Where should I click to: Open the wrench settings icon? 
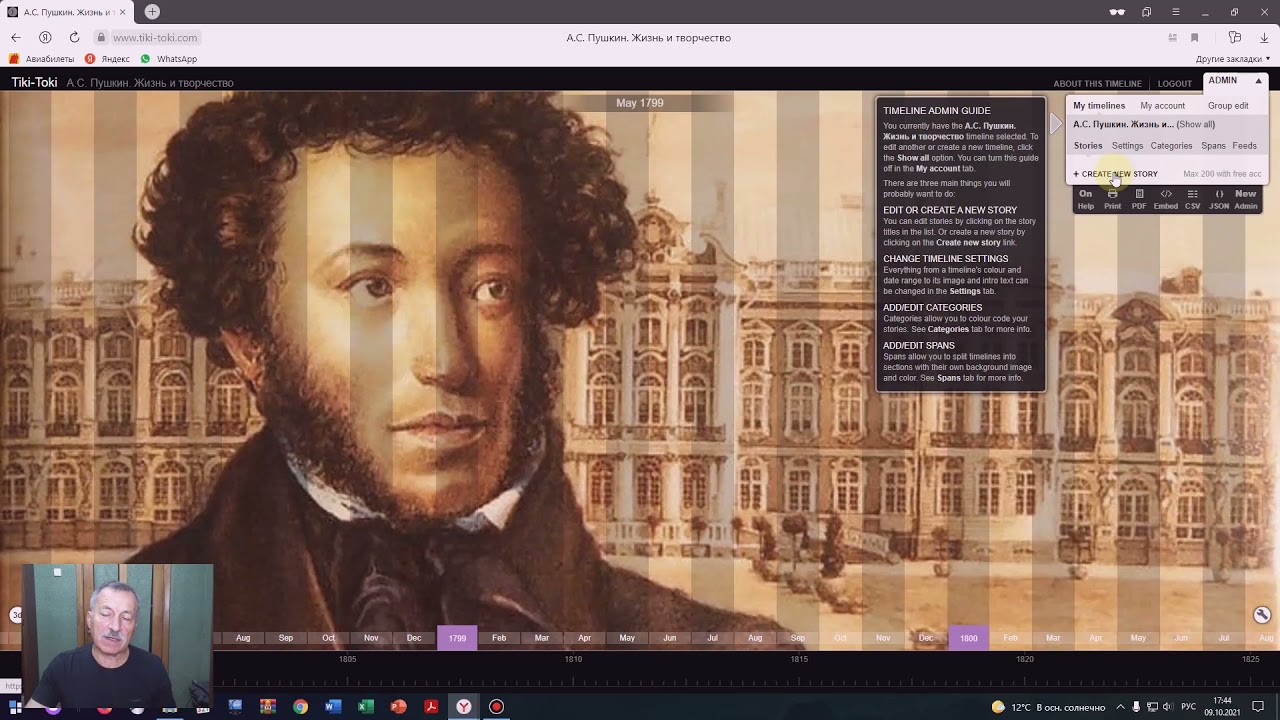click(x=1262, y=615)
